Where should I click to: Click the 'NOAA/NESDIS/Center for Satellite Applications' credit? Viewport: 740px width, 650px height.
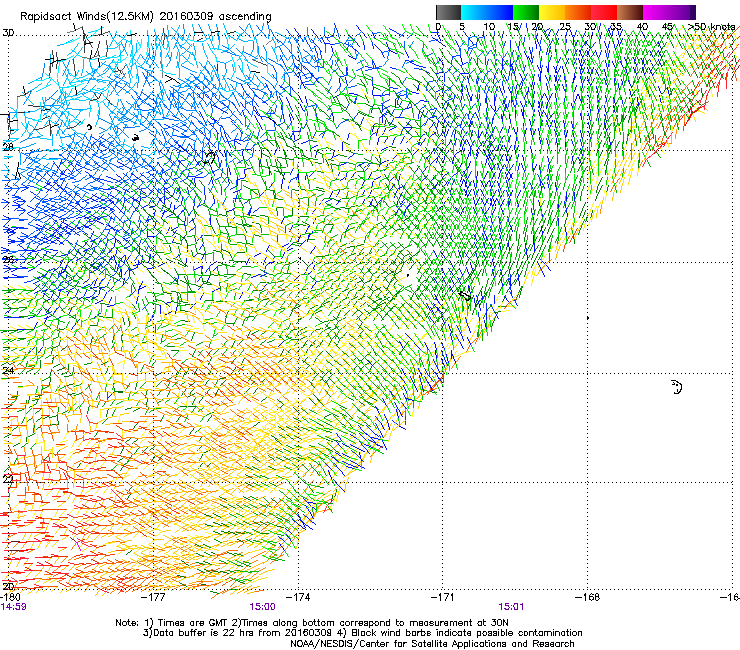[432, 644]
